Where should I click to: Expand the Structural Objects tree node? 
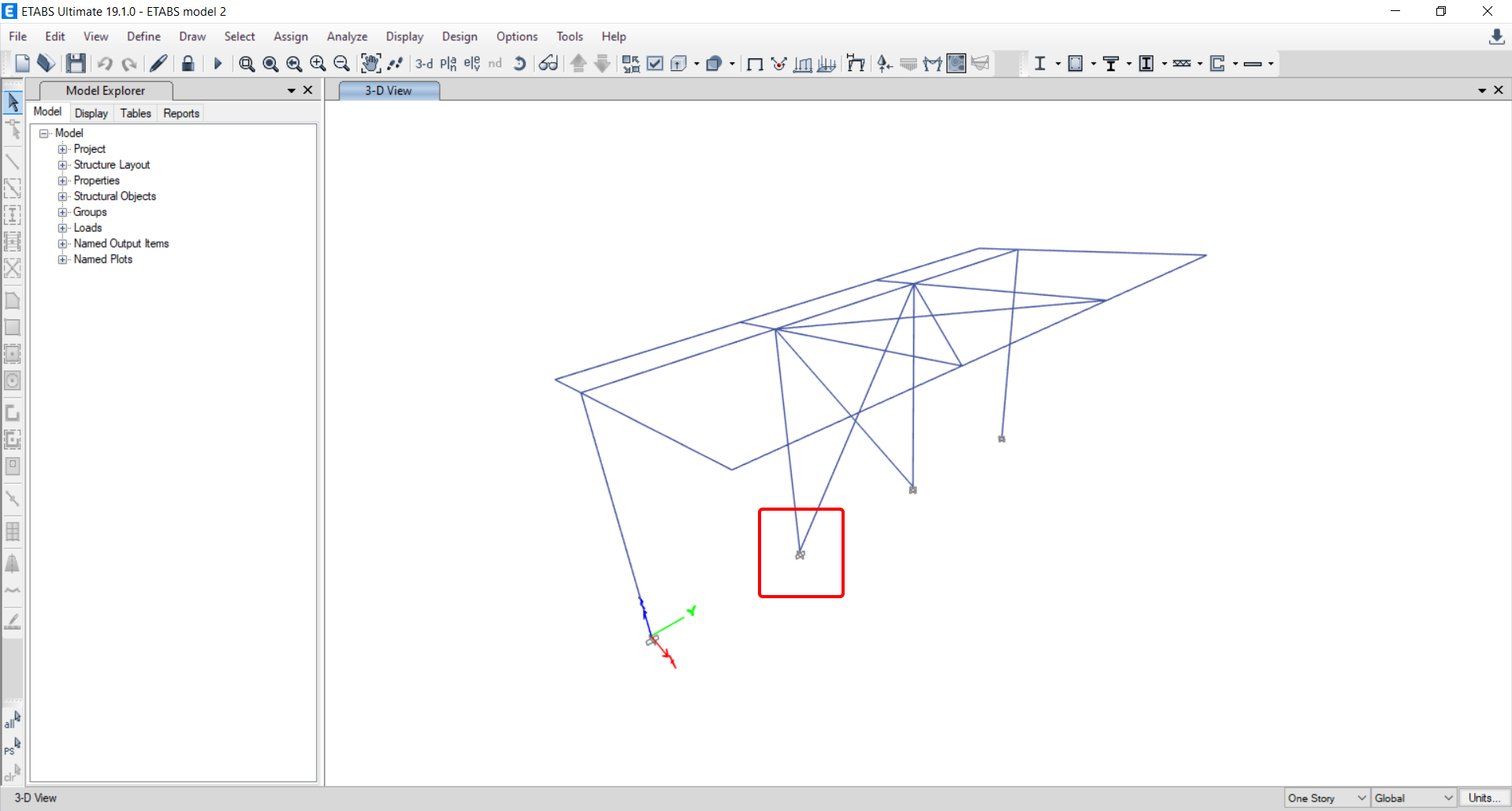point(63,196)
